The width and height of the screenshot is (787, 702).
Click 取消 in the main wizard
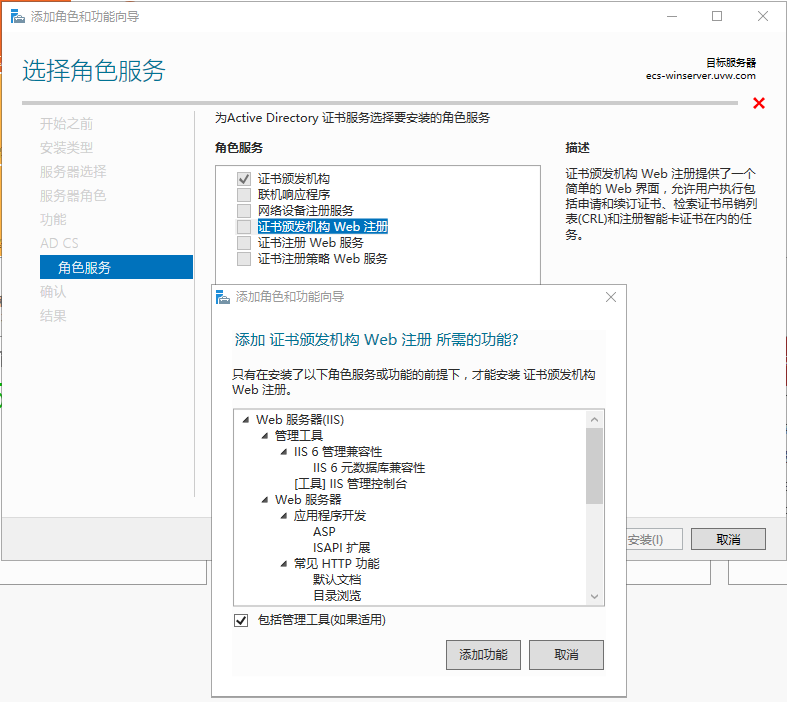[728, 539]
